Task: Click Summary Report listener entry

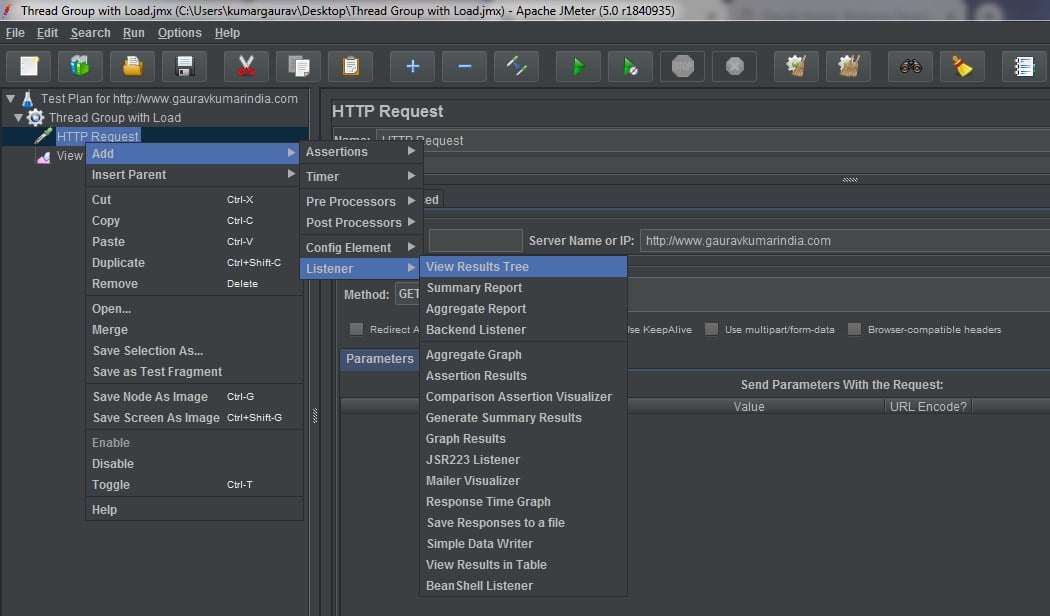Action: [474, 288]
